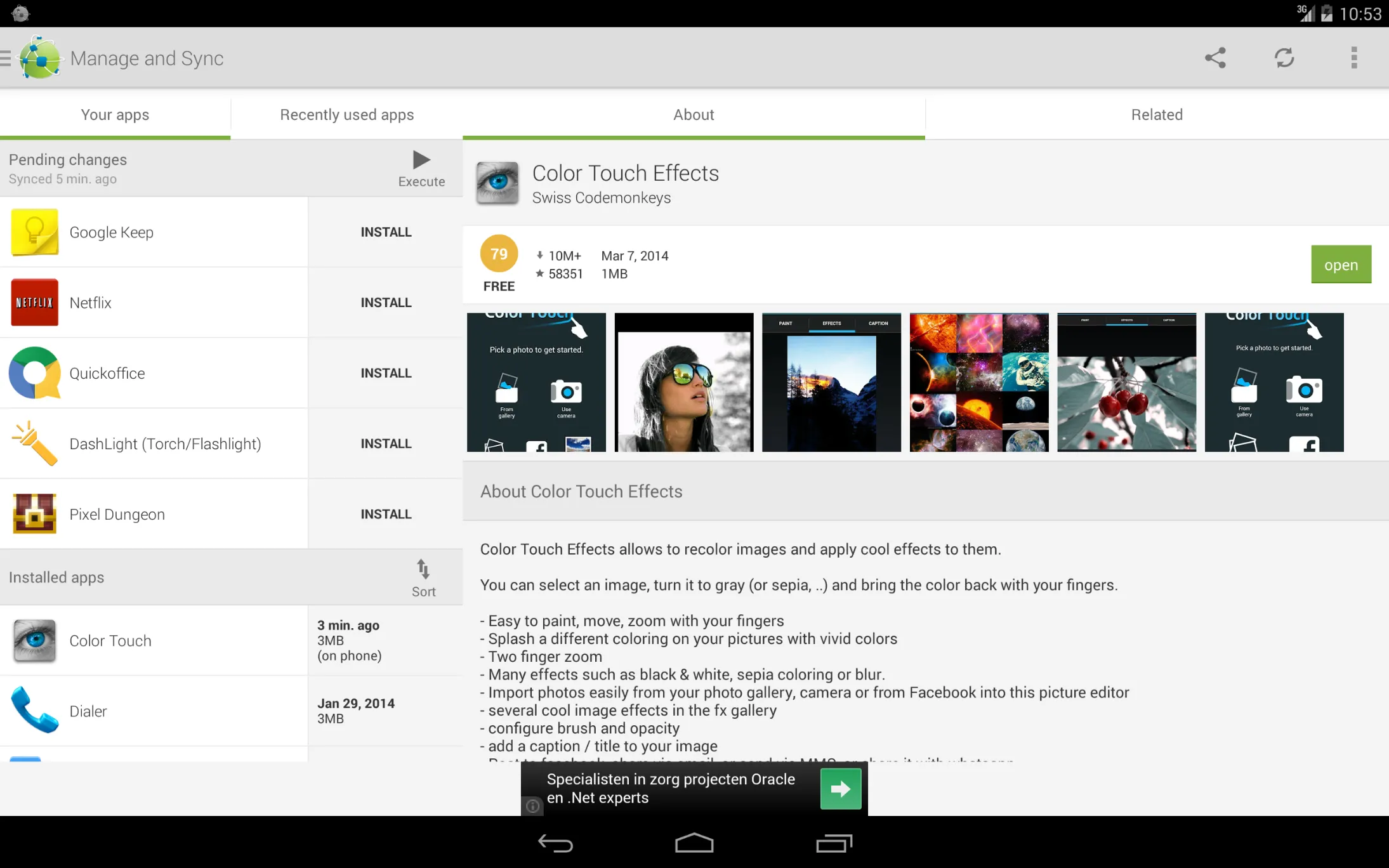
Task: Open the Related tab
Action: pos(1156,114)
